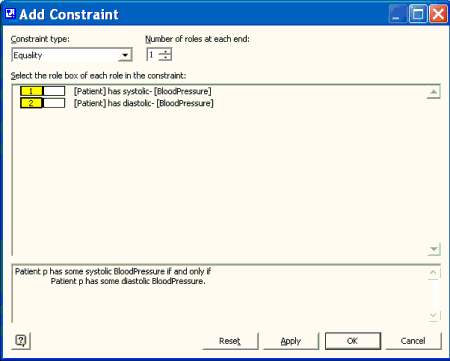Select yellow role box numbered 1
Screen dimensions: 450x361
click(32, 91)
